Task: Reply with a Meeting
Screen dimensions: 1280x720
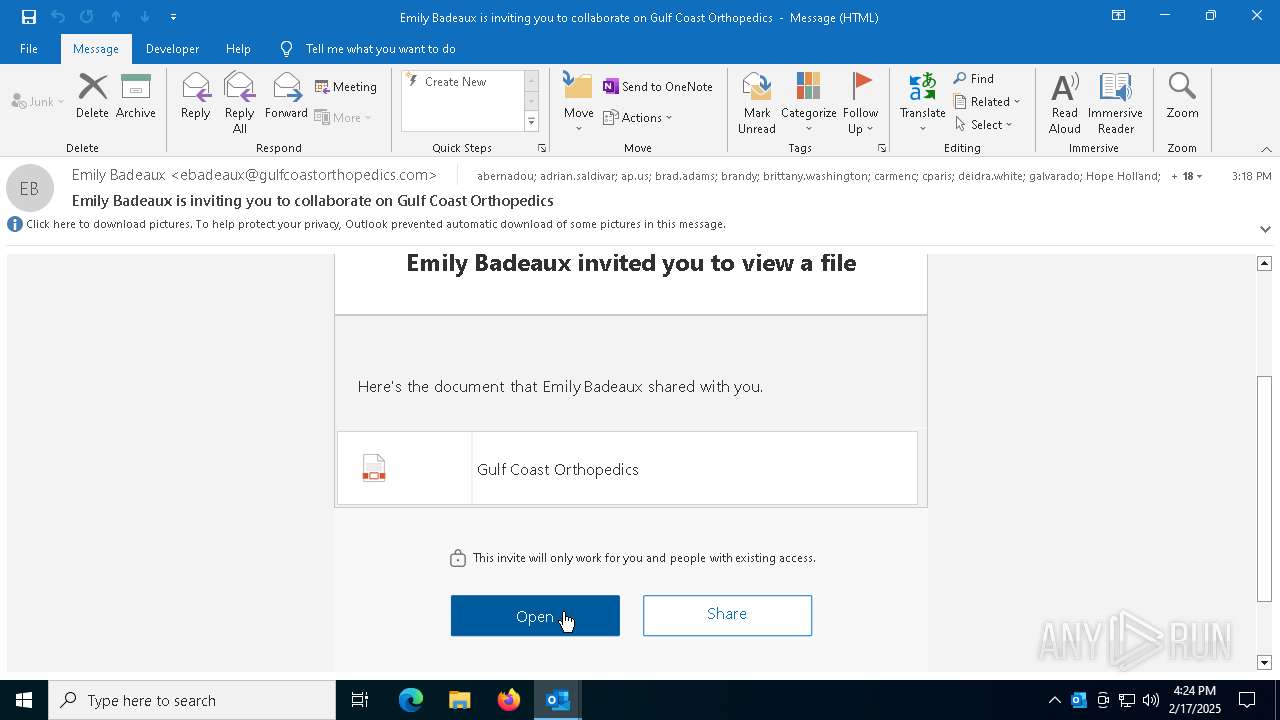Action: tap(346, 87)
